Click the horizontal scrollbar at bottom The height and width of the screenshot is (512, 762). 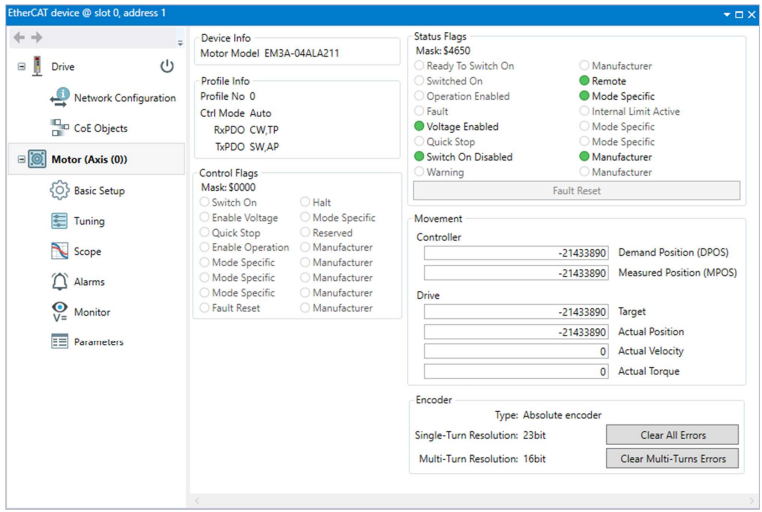click(x=474, y=500)
